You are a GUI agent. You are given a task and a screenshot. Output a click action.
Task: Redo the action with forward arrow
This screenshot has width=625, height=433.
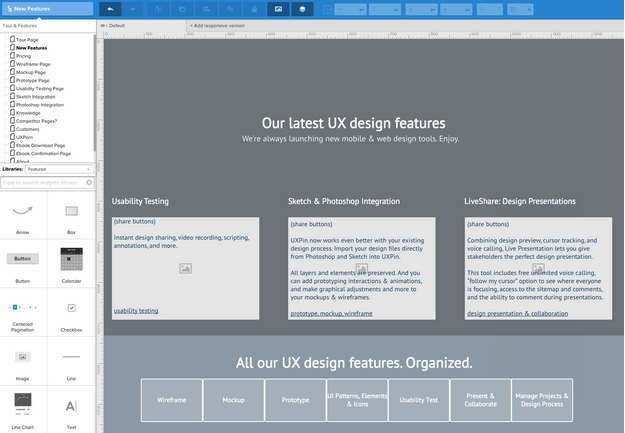[133, 9]
